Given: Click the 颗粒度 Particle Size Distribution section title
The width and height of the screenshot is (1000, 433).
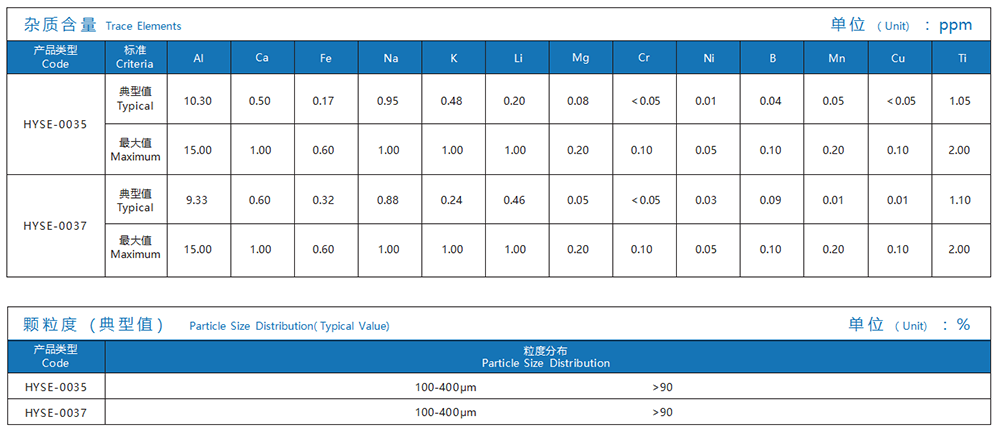Looking at the screenshot, I should (x=206, y=325).
